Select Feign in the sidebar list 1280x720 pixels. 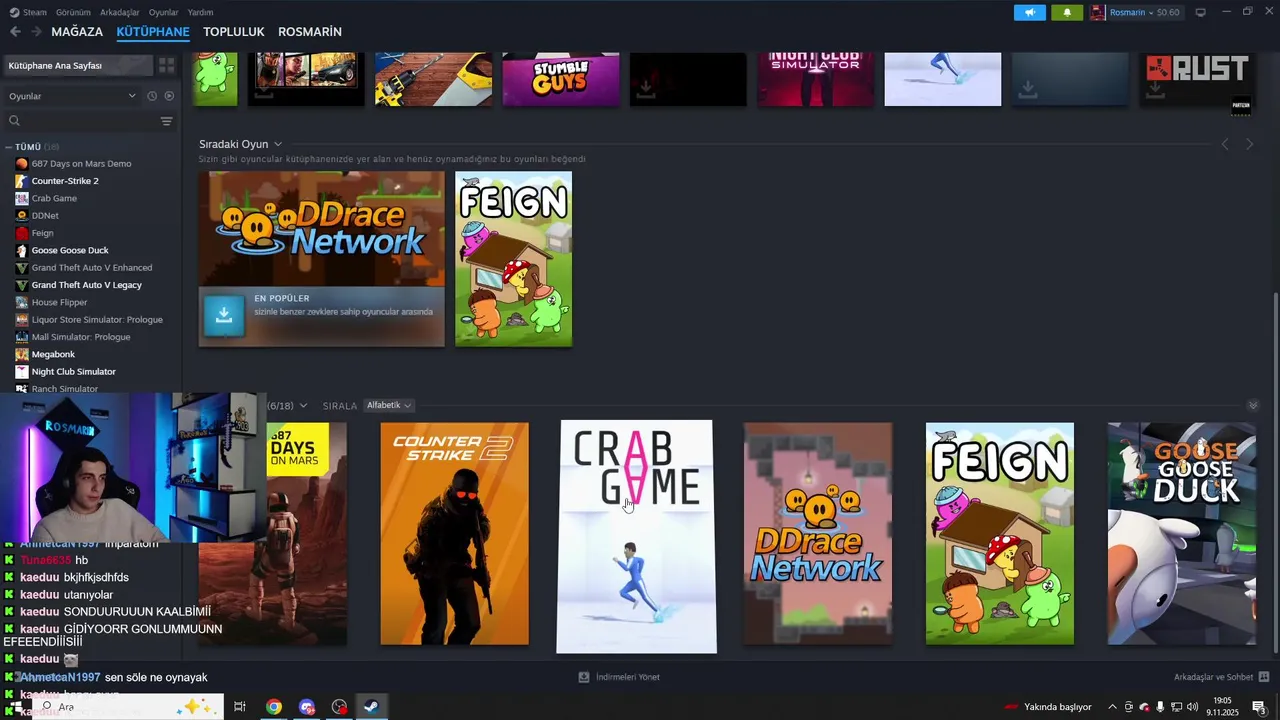pos(42,233)
